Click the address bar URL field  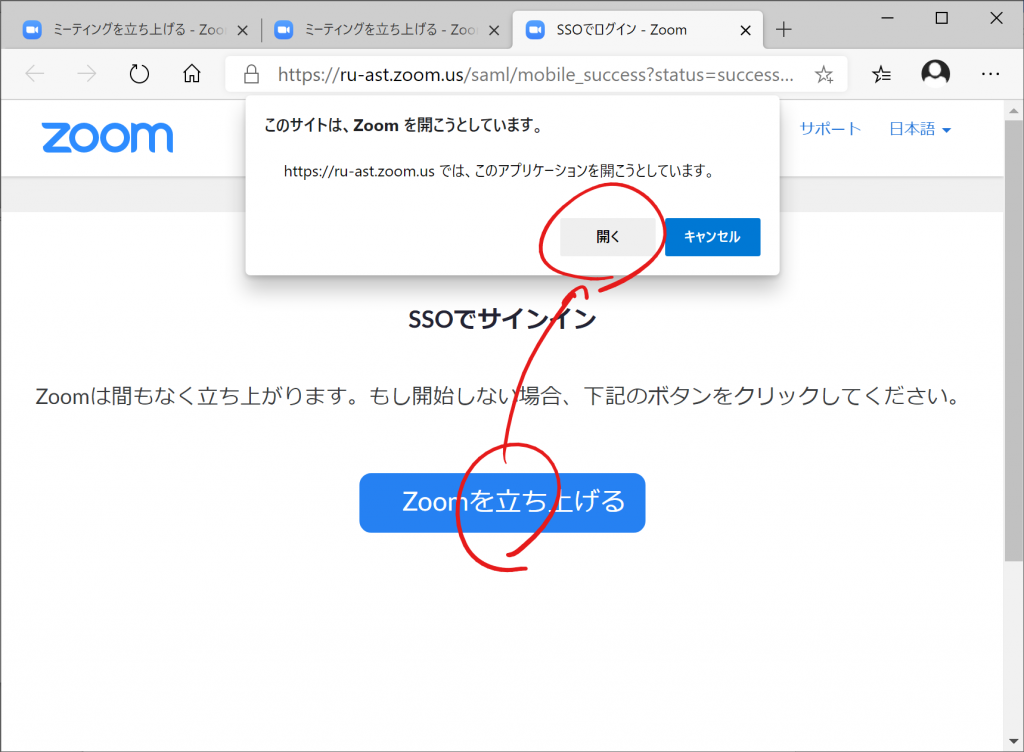click(536, 74)
